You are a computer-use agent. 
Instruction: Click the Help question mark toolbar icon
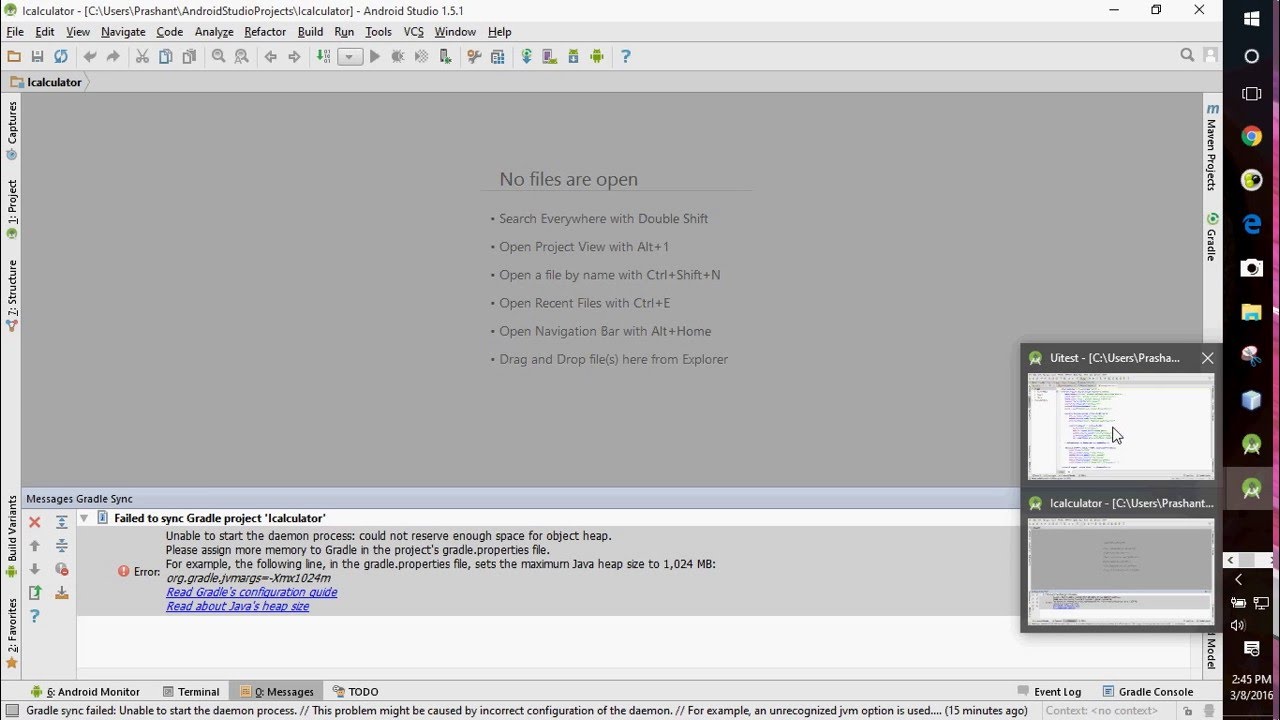(626, 57)
